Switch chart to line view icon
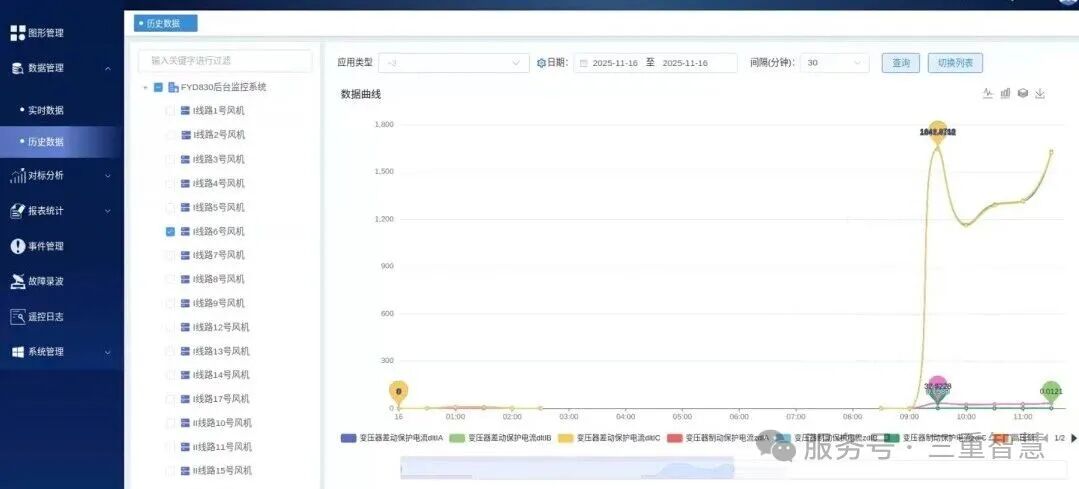The width and height of the screenshot is (1079, 489). coord(987,93)
